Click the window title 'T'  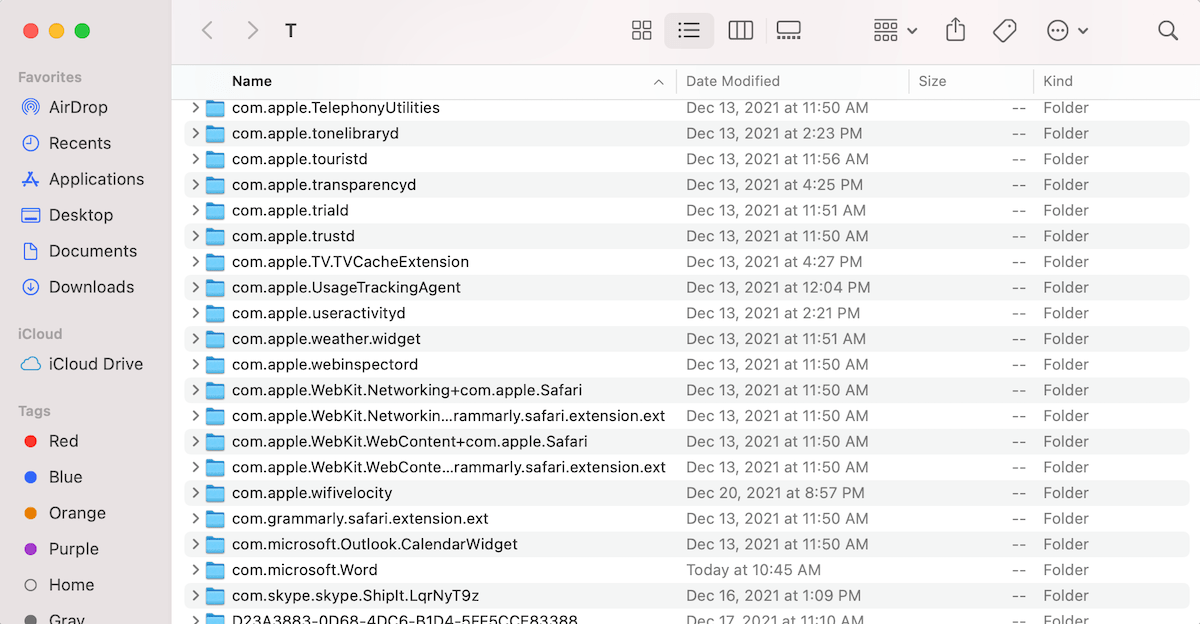click(x=291, y=31)
